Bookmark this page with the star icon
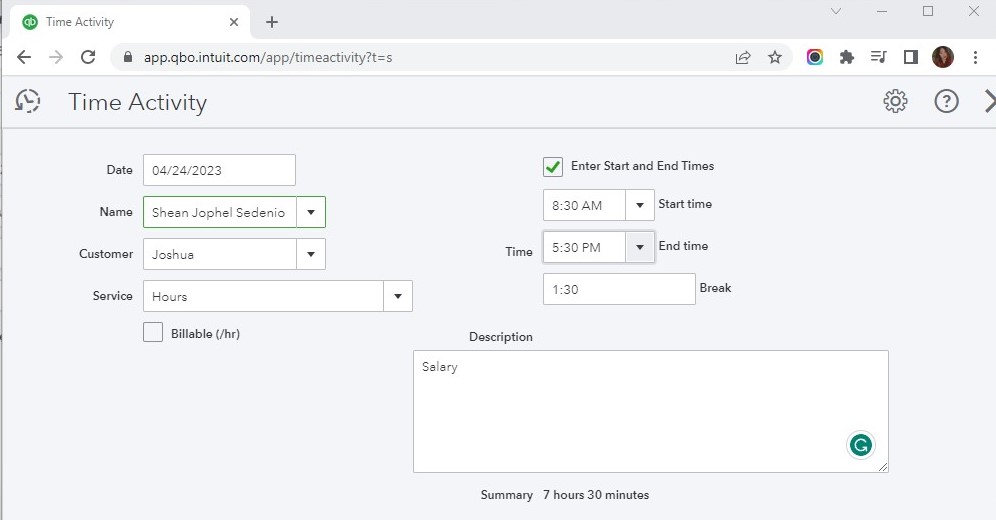The height and width of the screenshot is (520, 996). [x=775, y=57]
